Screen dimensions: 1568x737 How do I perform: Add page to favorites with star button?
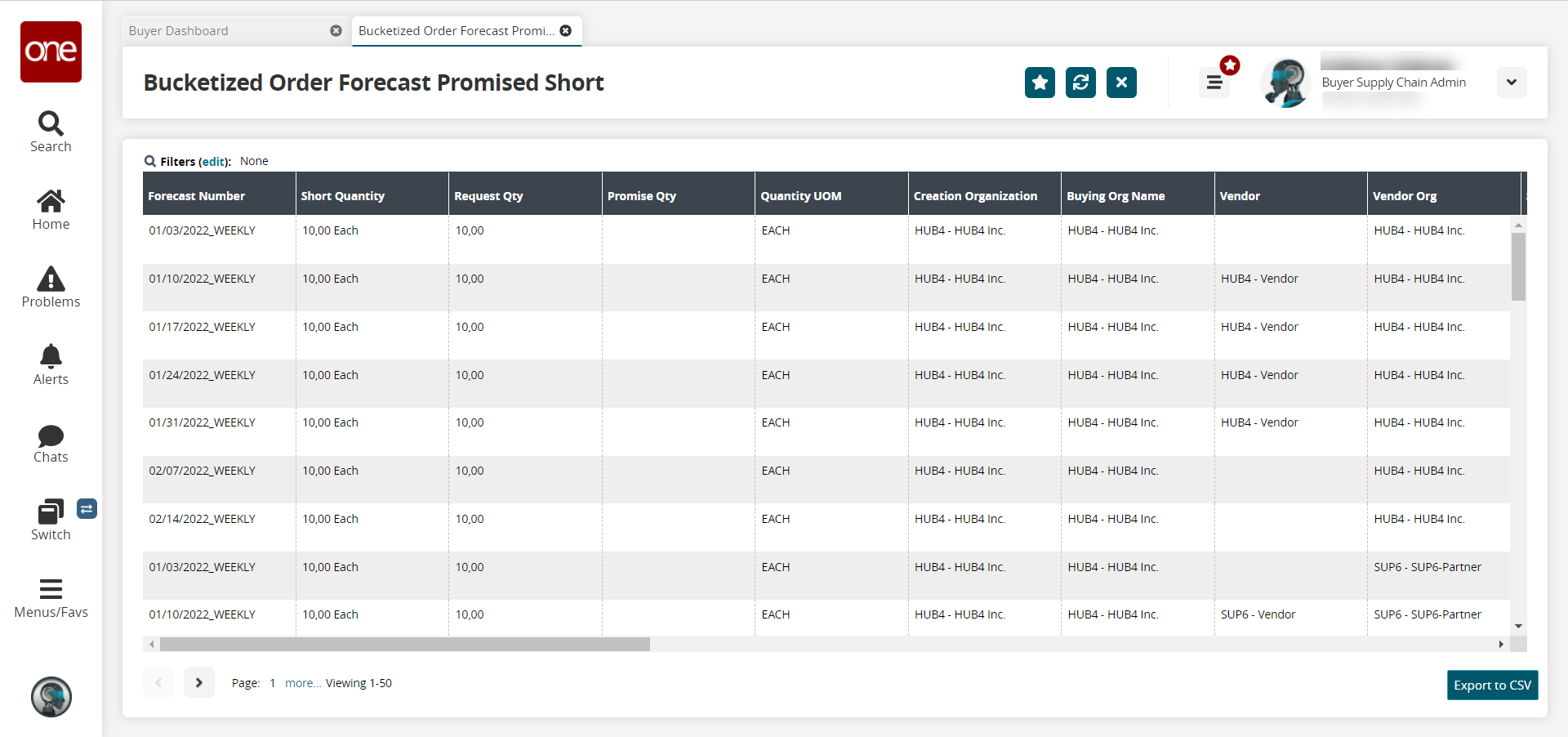pyautogui.click(x=1040, y=83)
